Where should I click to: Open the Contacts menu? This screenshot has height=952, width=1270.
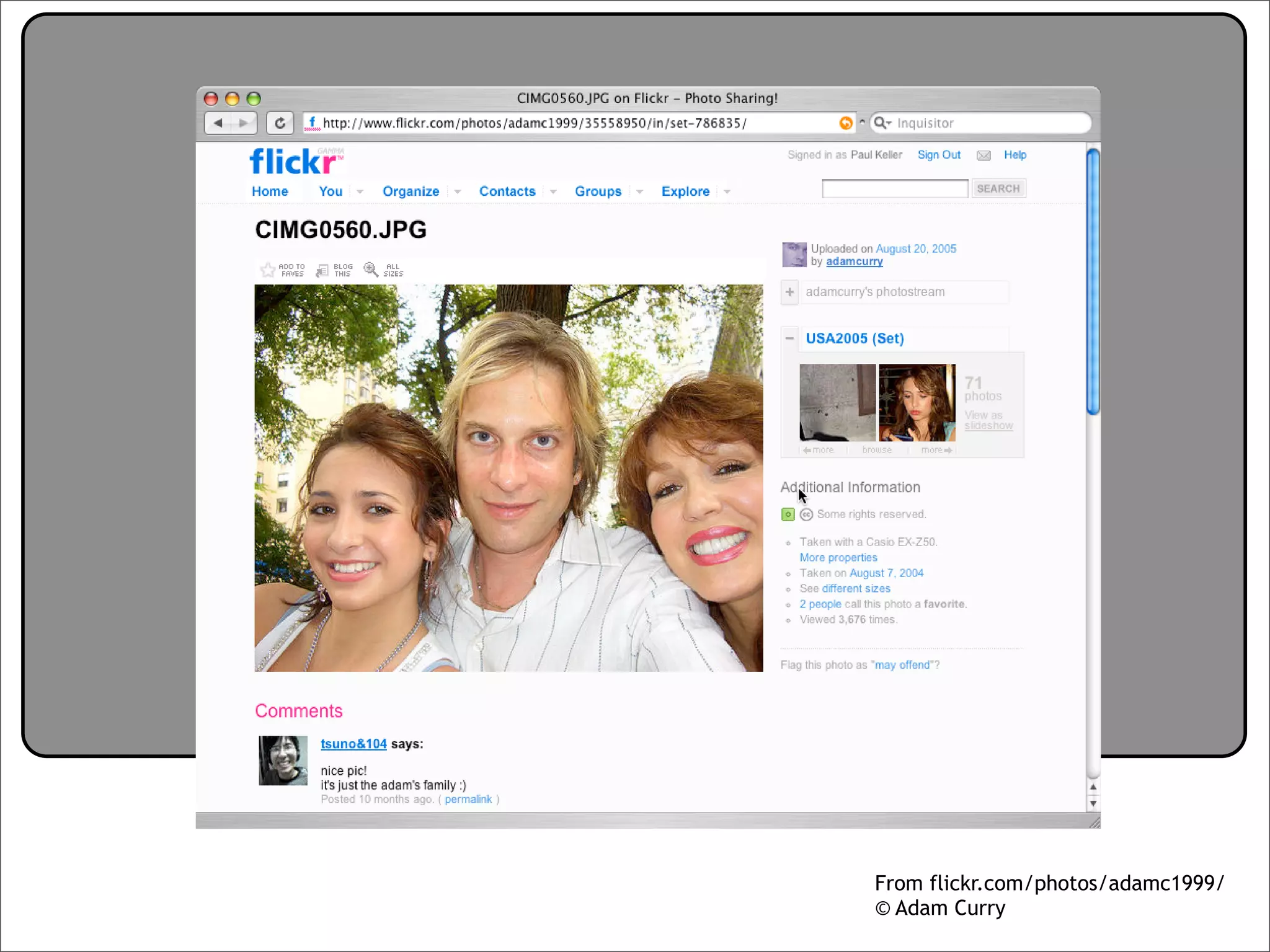[x=507, y=192]
